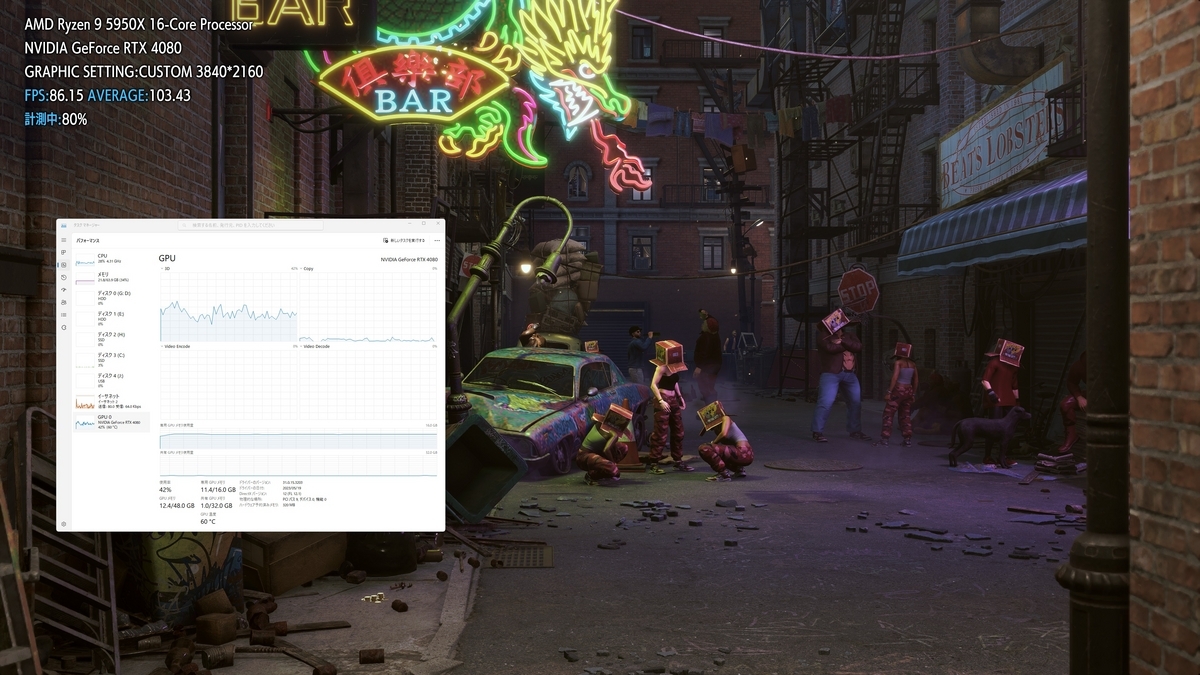
Task: Open App history icon in sidebar
Action: [x=64, y=277]
